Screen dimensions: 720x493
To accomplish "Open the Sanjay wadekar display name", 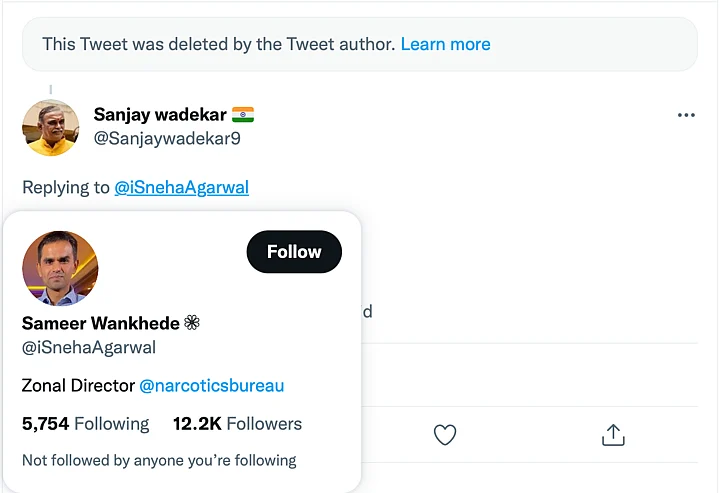I will click(160, 115).
